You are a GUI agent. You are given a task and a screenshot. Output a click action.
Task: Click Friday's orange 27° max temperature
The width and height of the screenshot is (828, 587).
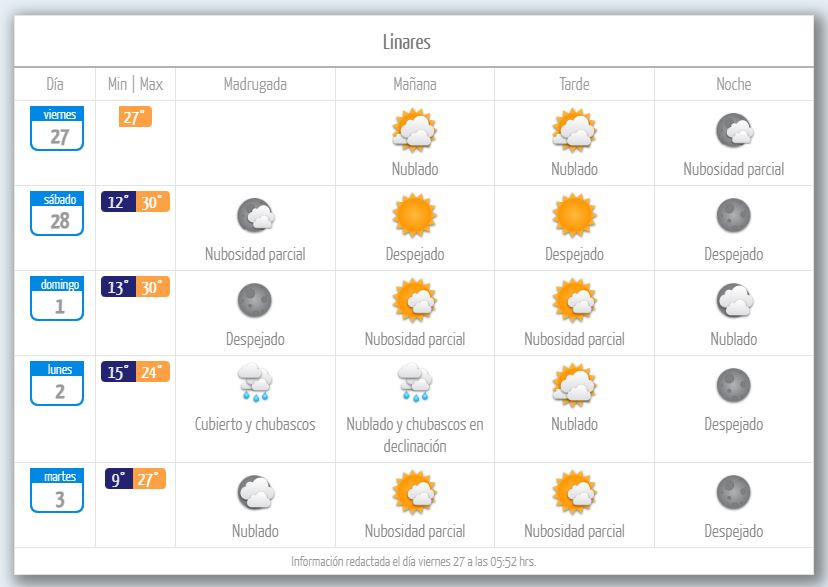click(135, 117)
